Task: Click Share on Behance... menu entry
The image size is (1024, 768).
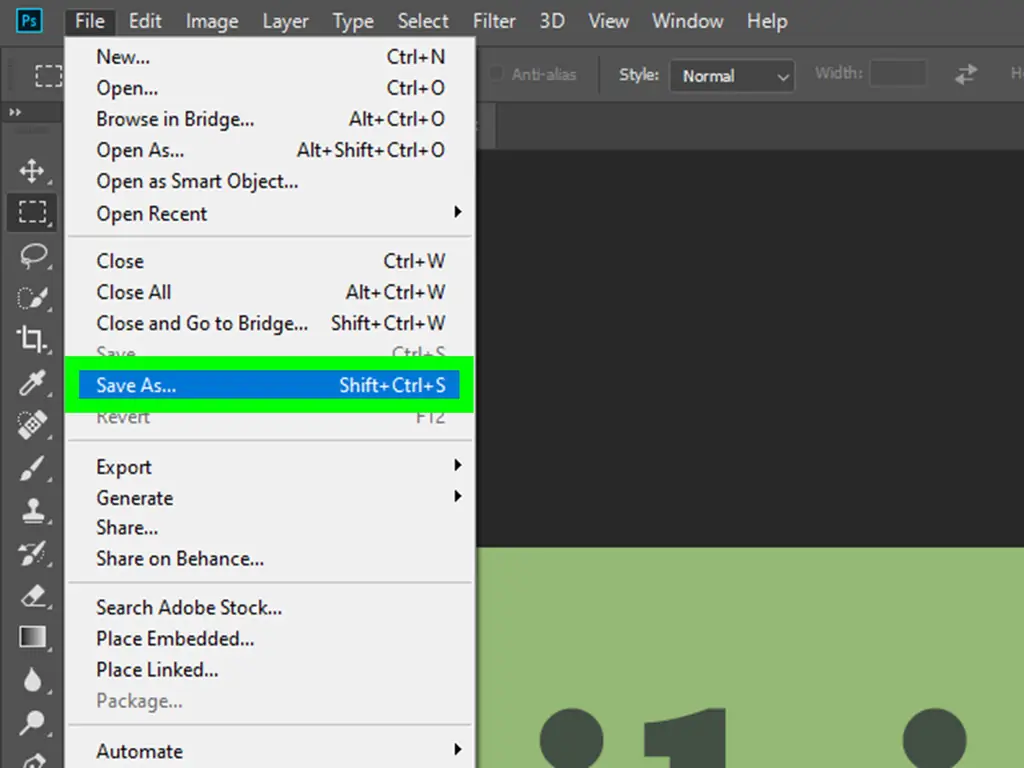Action: 270,559
